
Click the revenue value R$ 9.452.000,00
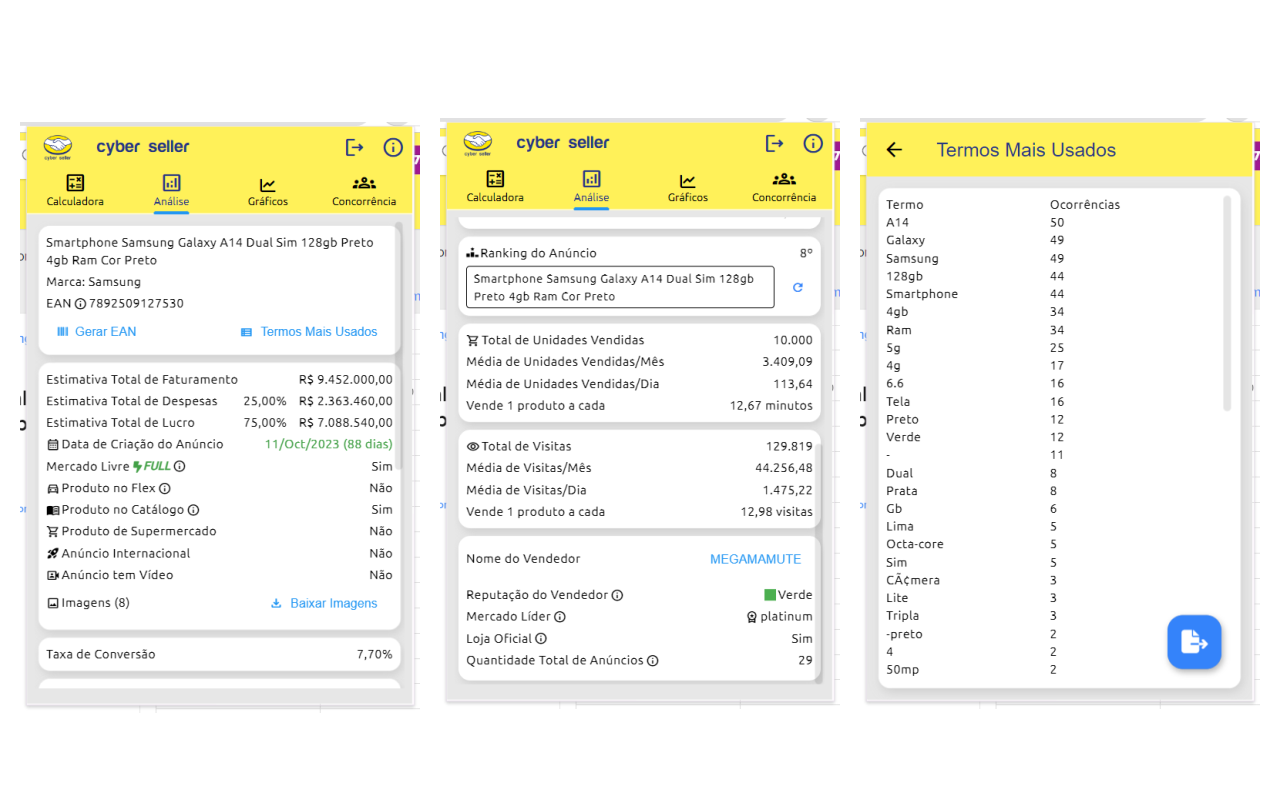pyautogui.click(x=346, y=380)
